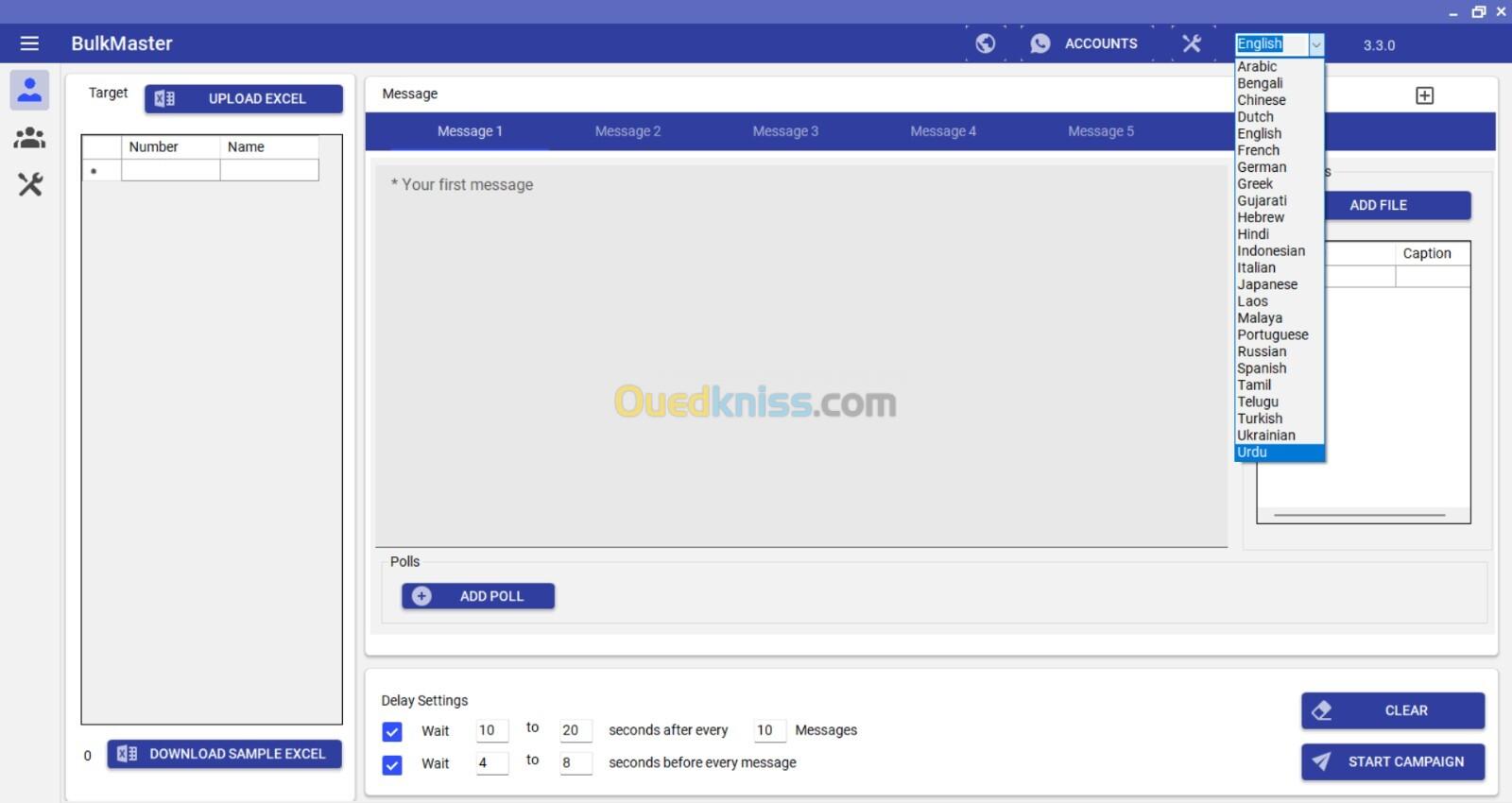The width and height of the screenshot is (1512, 803).
Task: Toggle the wait after every messages checkbox
Action: click(x=392, y=731)
